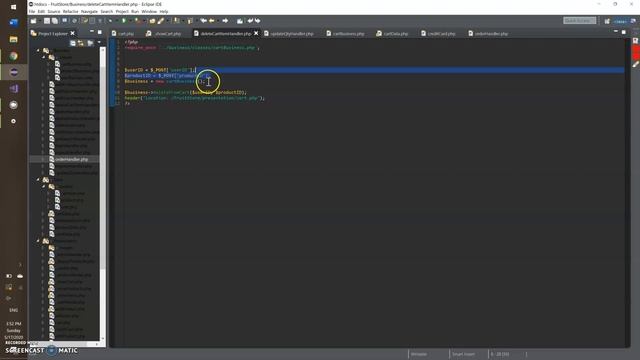Open File Explorer from the Windows taskbar
Screen dimensions: 640x360
13,39
